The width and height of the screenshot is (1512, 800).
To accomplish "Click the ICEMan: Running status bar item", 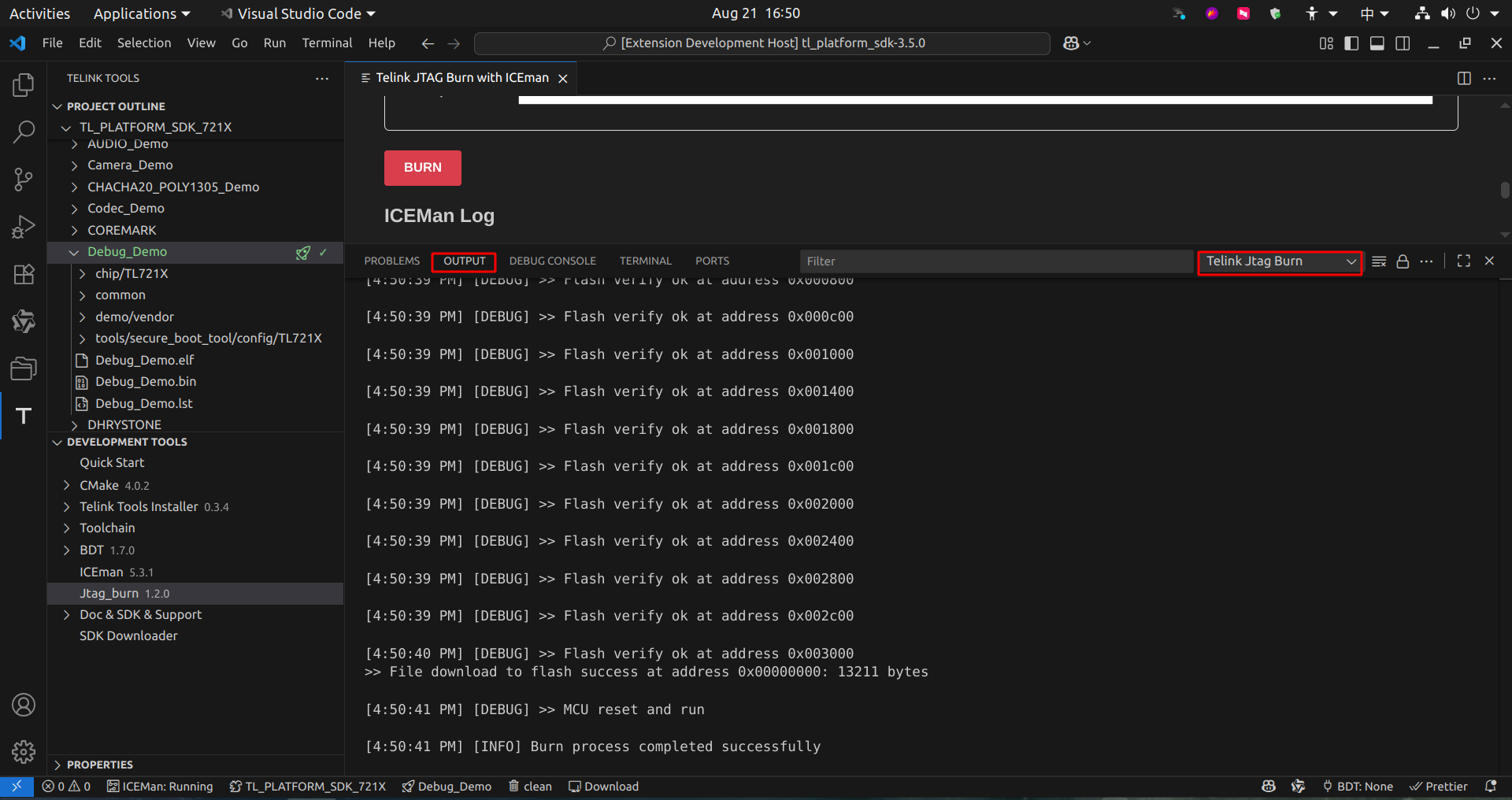I will pos(160,786).
